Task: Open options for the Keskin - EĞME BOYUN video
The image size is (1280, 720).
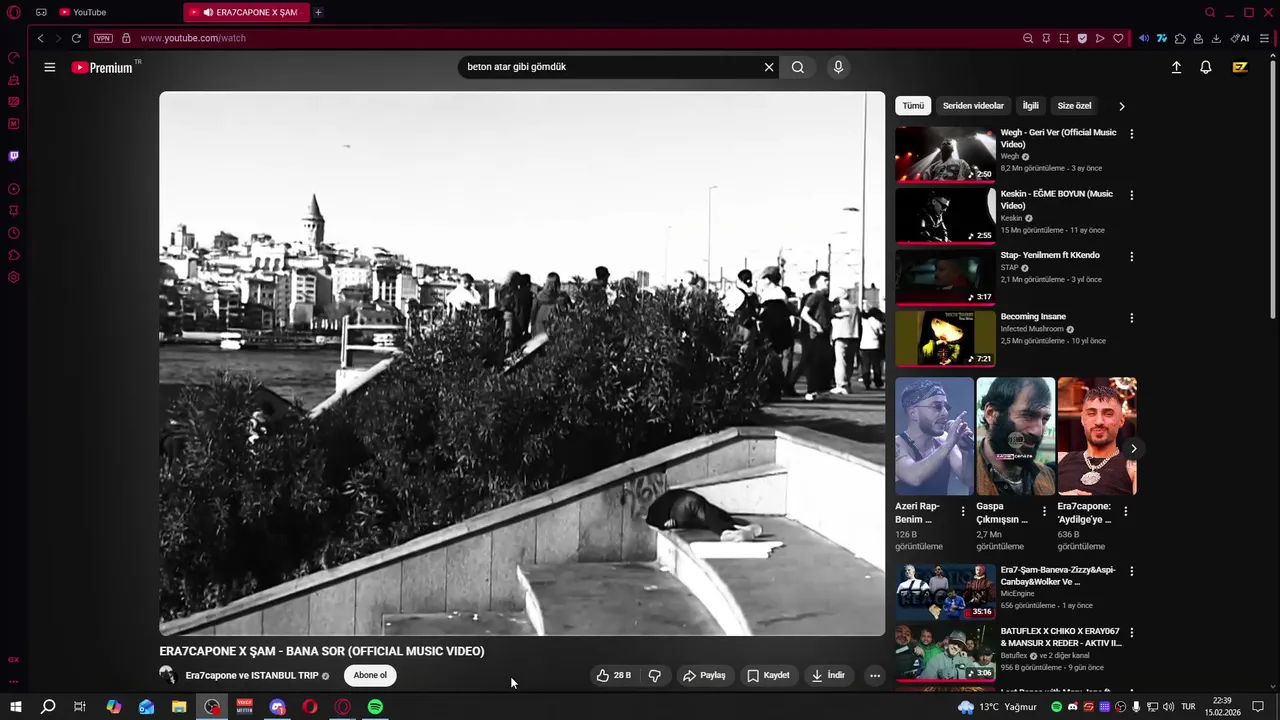Action: (x=1131, y=195)
